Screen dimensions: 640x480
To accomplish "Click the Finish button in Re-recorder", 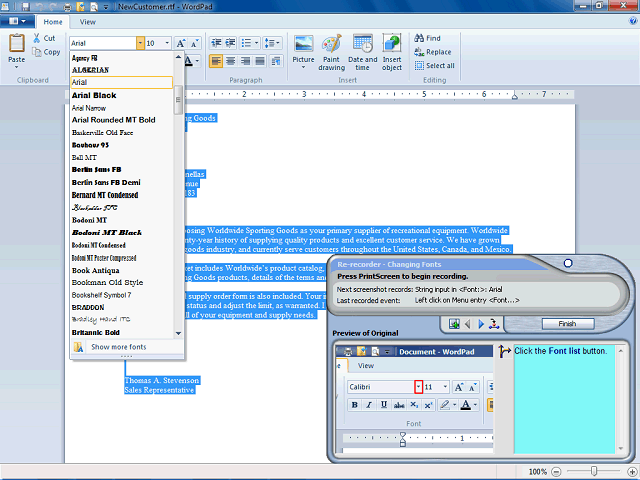I will click(568, 324).
